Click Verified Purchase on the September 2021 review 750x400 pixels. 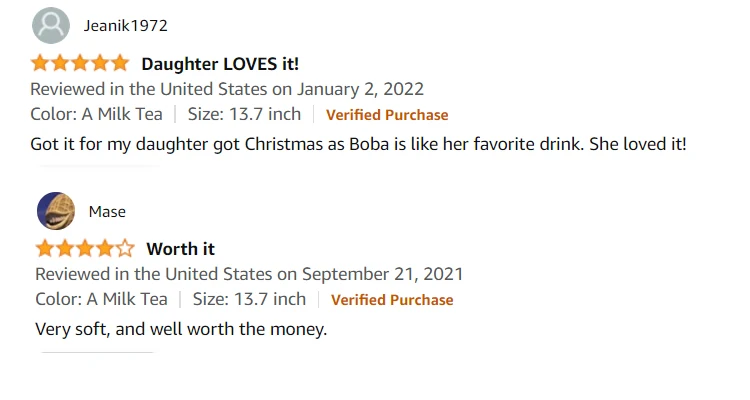point(392,300)
